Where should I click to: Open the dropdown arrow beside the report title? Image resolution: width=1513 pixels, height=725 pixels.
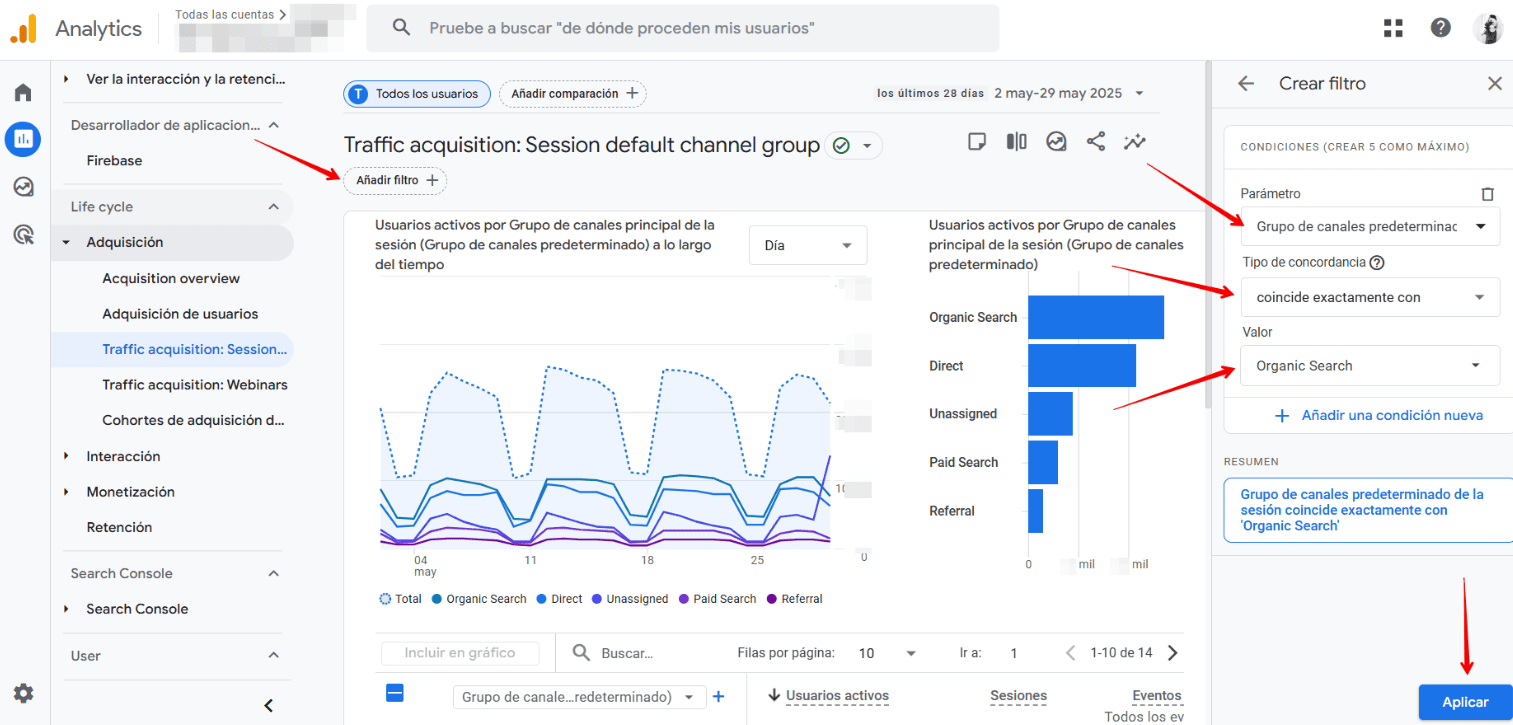coord(867,146)
